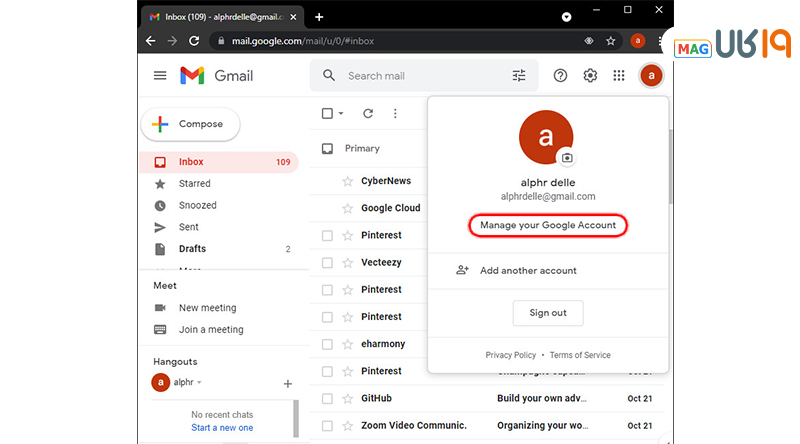
Task: Open the Chrome tab search dropdown
Action: tap(566, 17)
